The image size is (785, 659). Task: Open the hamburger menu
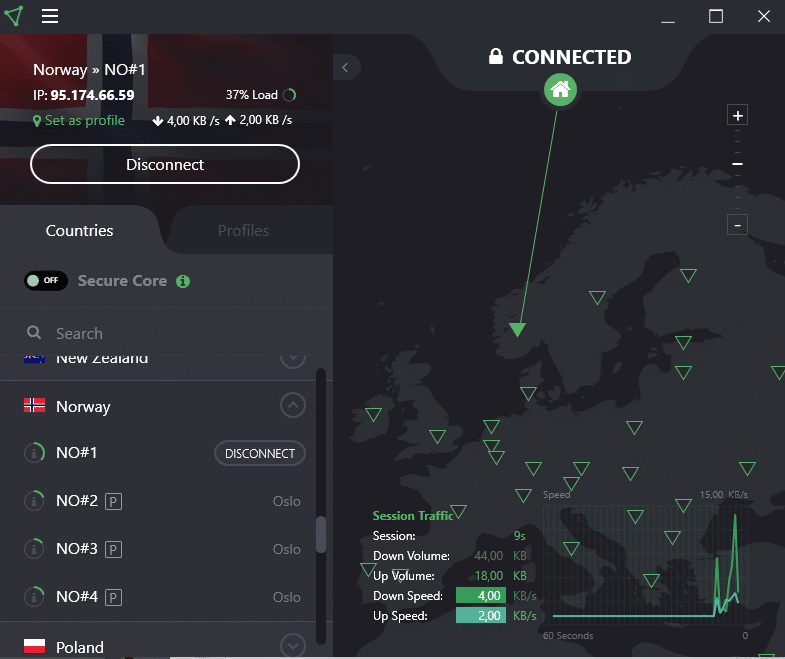coord(50,16)
